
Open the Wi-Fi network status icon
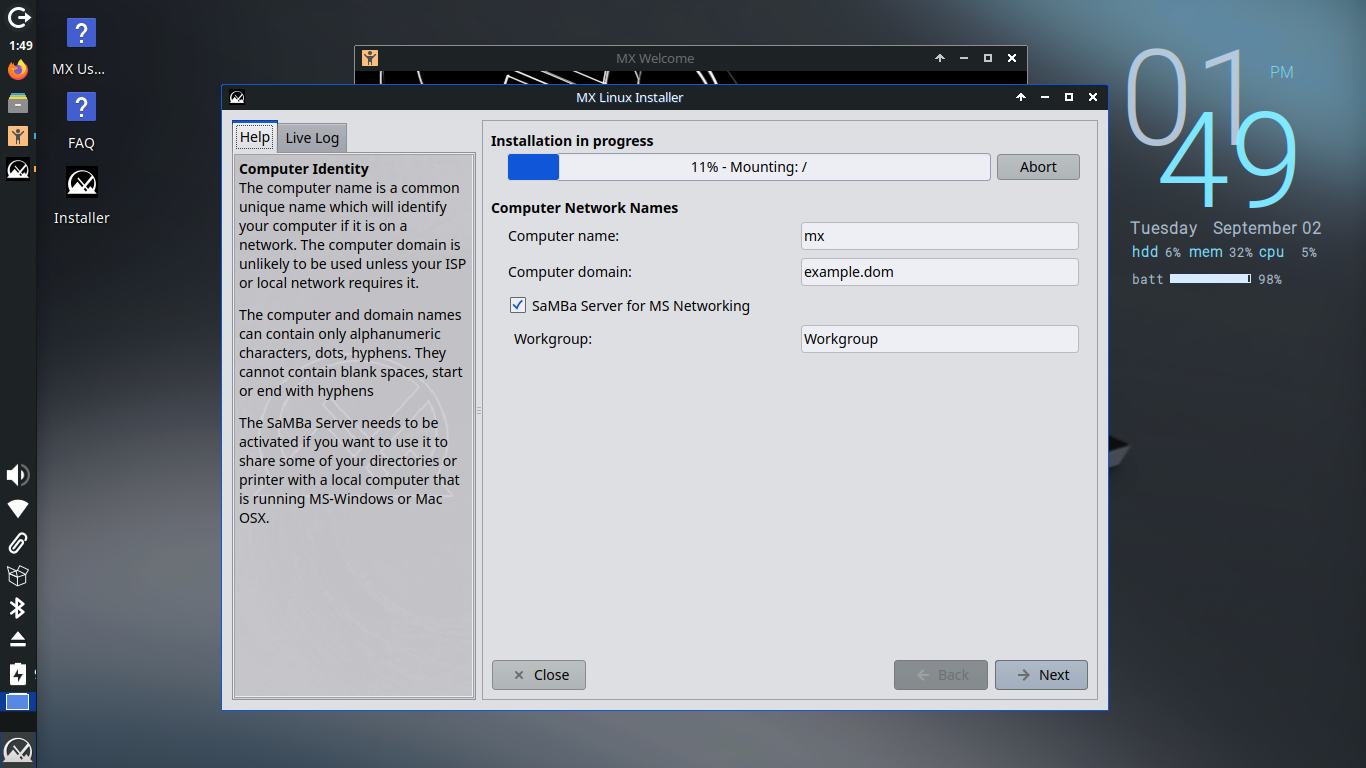click(x=17, y=509)
